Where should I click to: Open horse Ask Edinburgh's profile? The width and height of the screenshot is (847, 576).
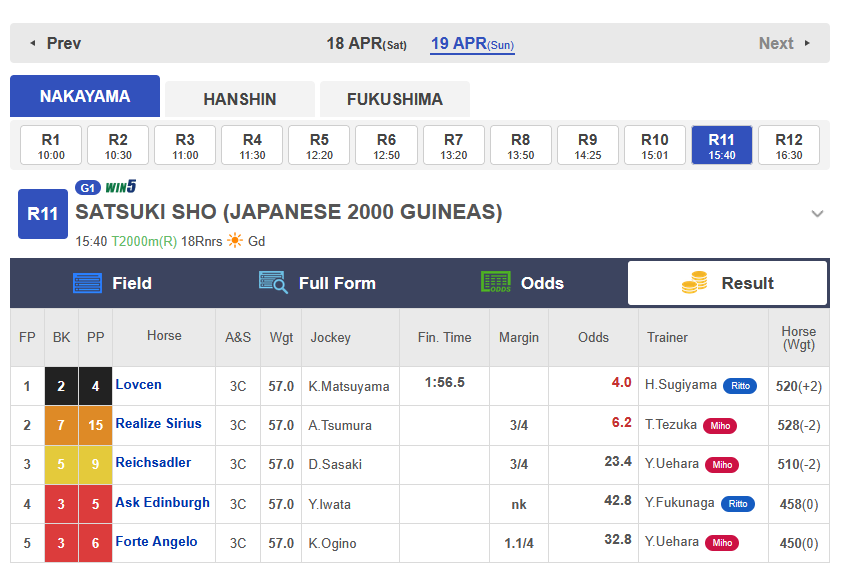162,503
